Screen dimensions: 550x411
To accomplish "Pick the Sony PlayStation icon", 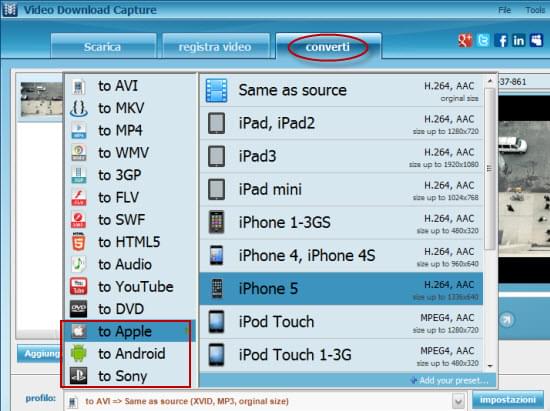I will (79, 376).
